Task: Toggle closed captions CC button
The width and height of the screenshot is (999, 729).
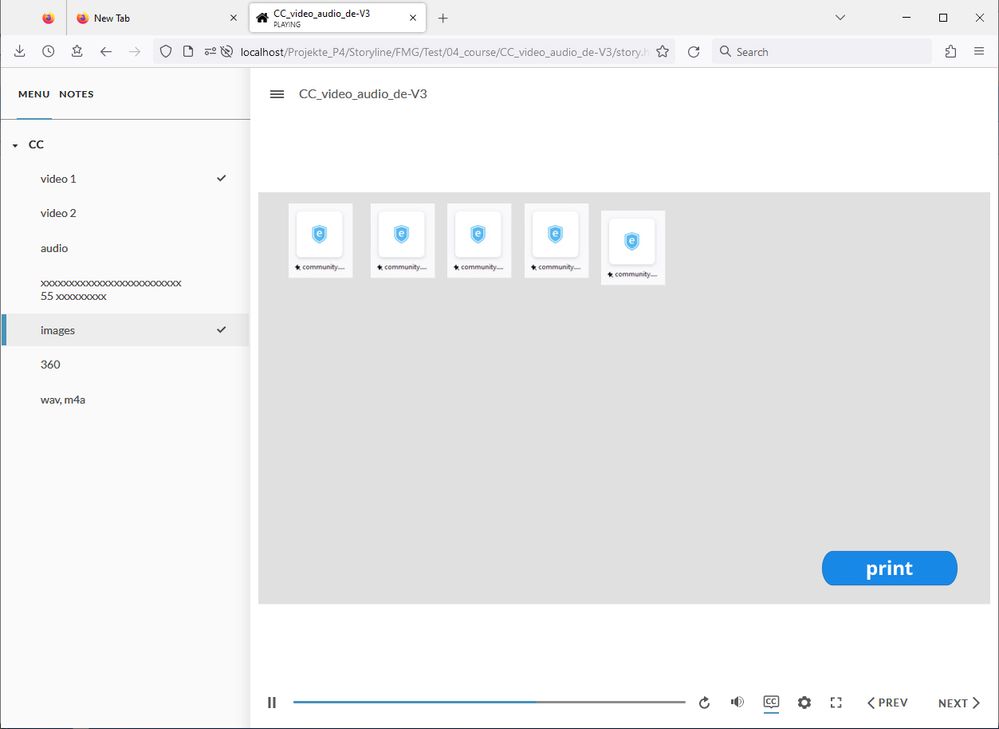Action: click(771, 702)
